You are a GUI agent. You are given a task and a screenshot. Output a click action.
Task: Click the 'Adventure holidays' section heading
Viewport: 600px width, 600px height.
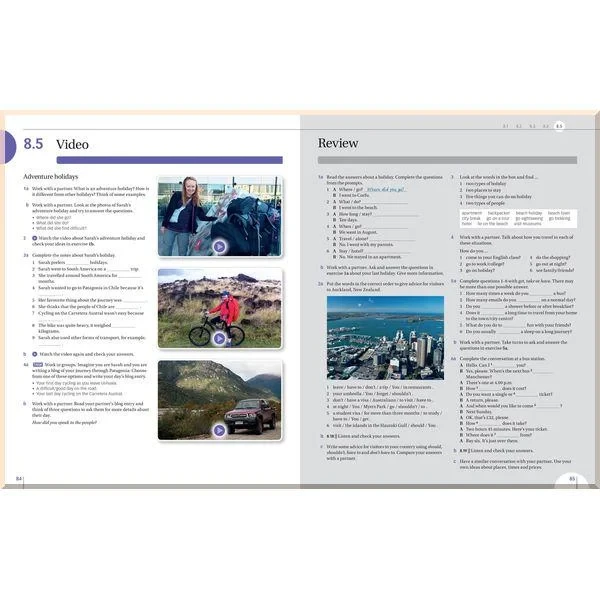[x=50, y=176]
